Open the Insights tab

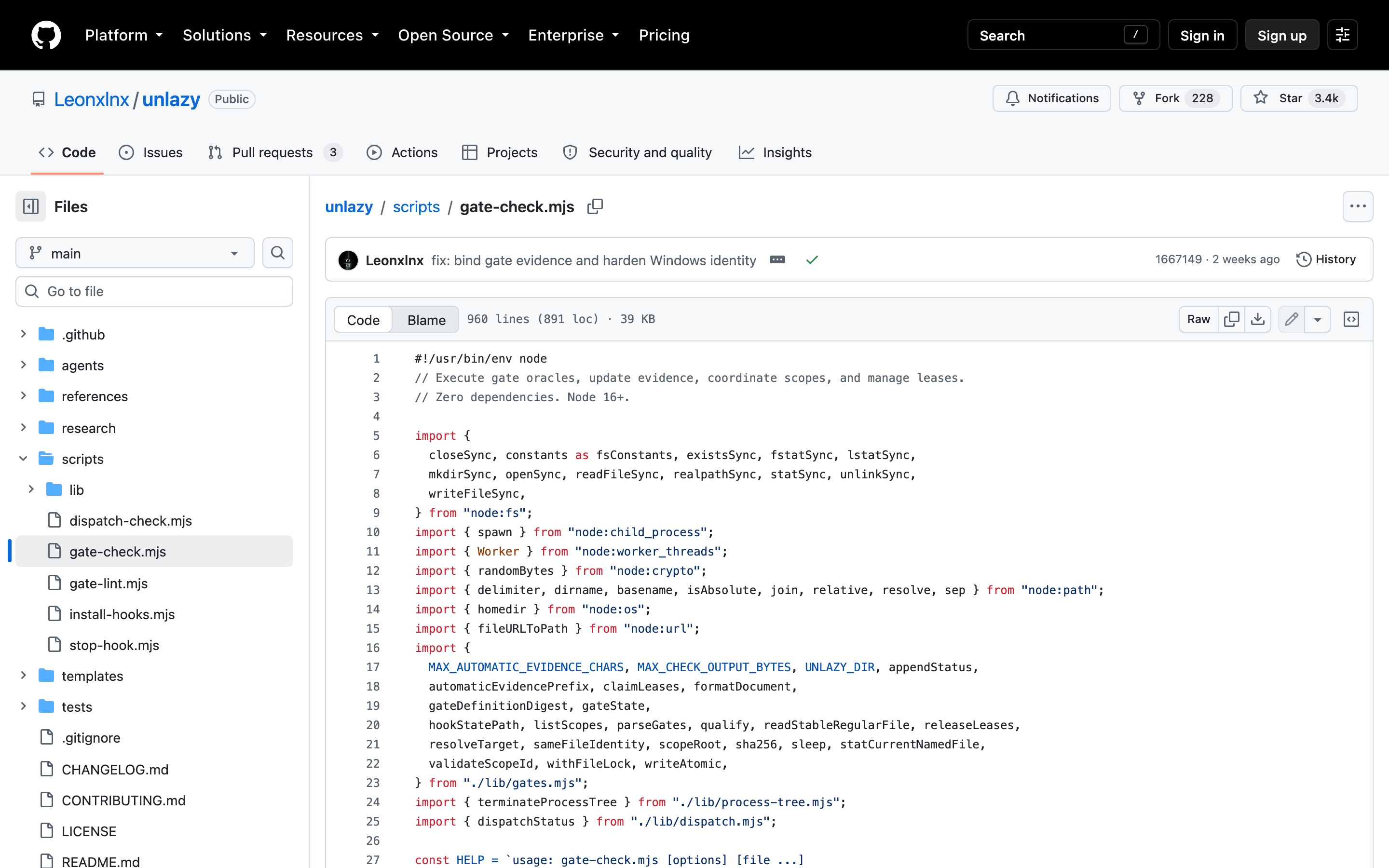[775, 153]
